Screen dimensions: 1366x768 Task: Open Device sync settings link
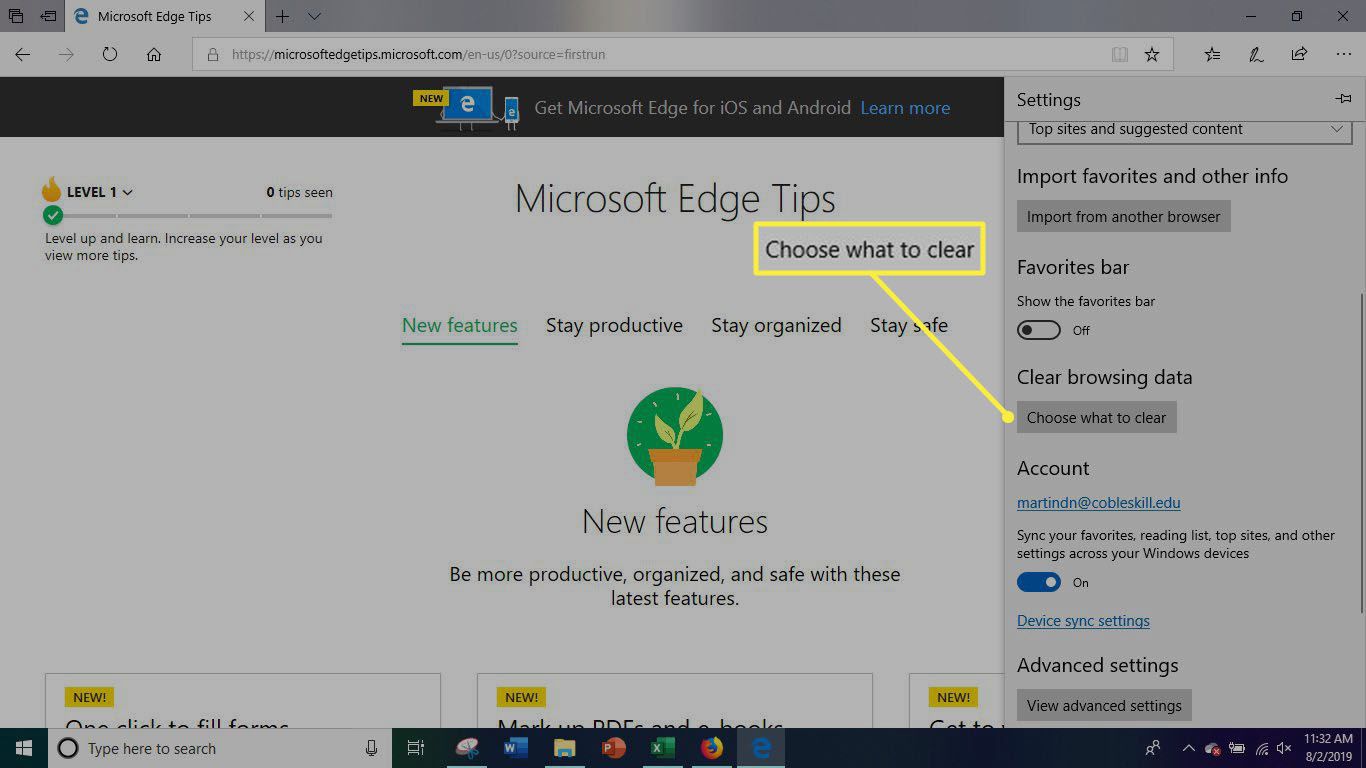coord(1083,621)
